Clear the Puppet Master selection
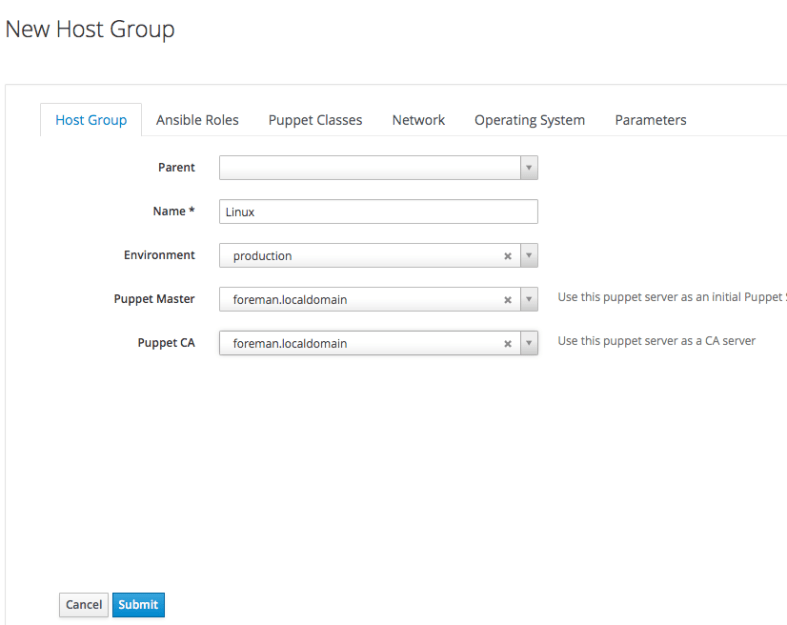 507,300
